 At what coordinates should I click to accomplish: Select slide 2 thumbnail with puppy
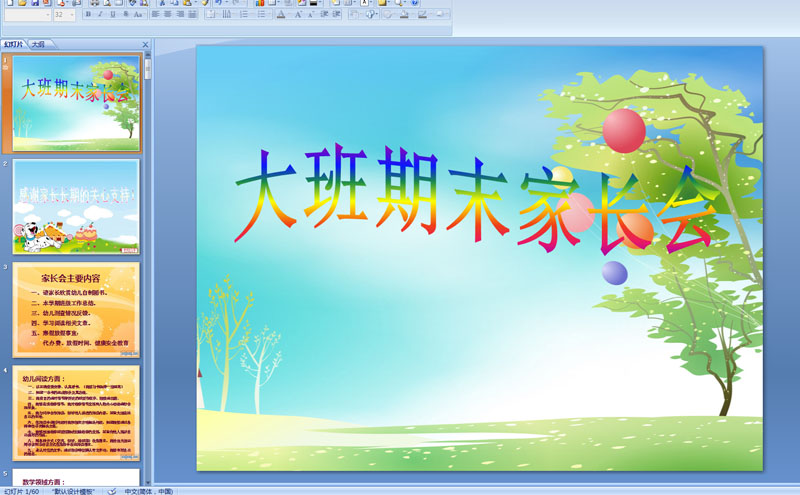point(76,207)
